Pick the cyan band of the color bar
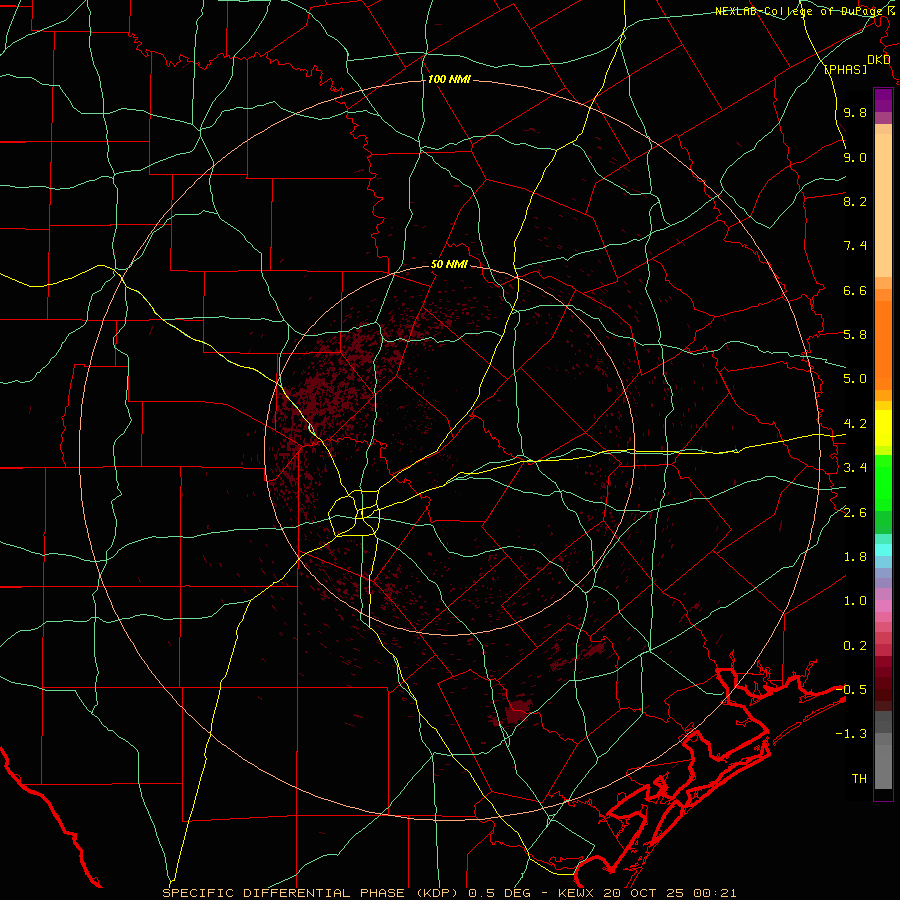 click(883, 550)
